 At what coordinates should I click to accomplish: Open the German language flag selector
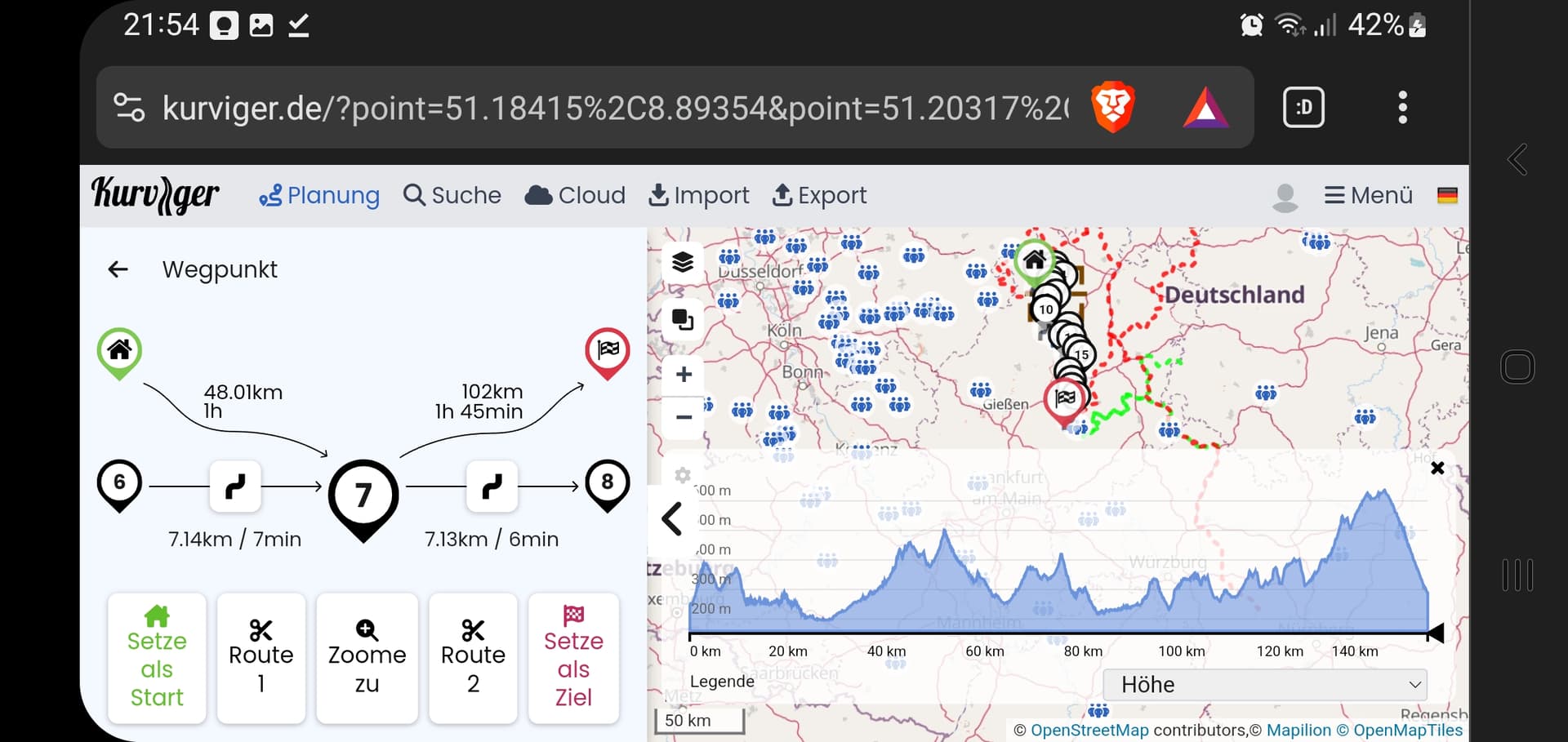[x=1447, y=196]
